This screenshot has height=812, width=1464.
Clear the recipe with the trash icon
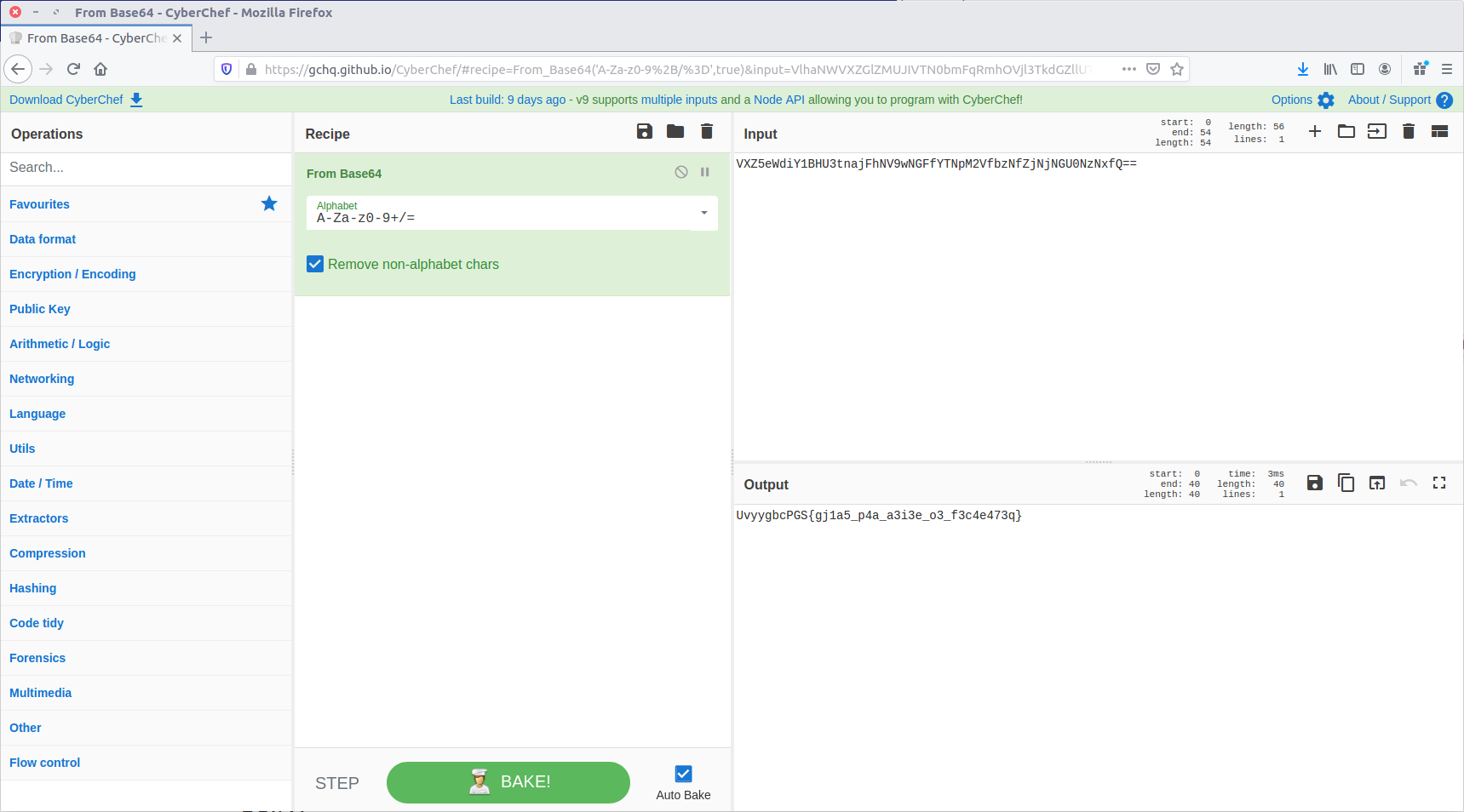[x=707, y=131]
